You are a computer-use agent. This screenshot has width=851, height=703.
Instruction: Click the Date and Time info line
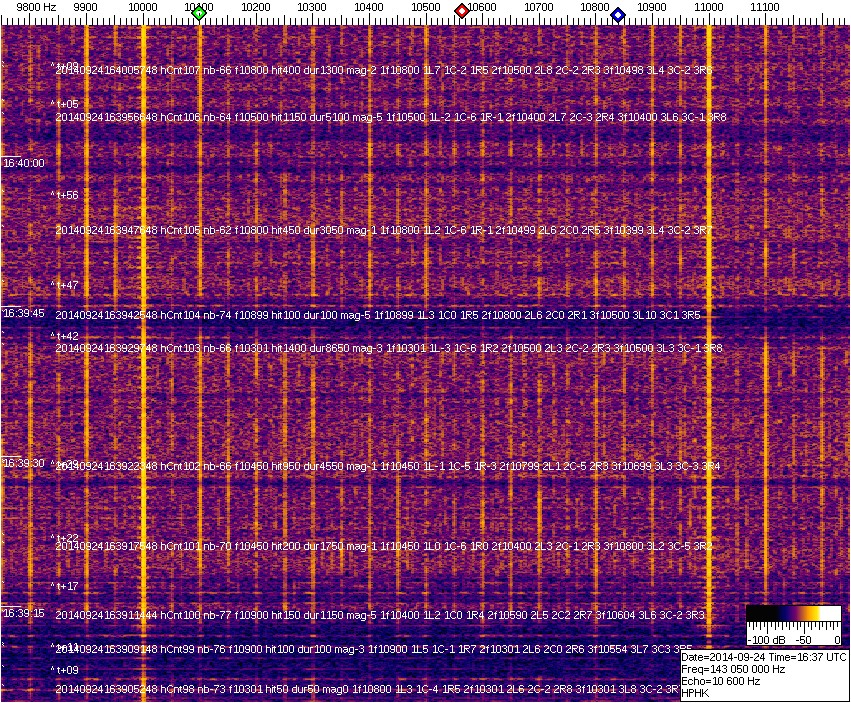tap(764, 657)
